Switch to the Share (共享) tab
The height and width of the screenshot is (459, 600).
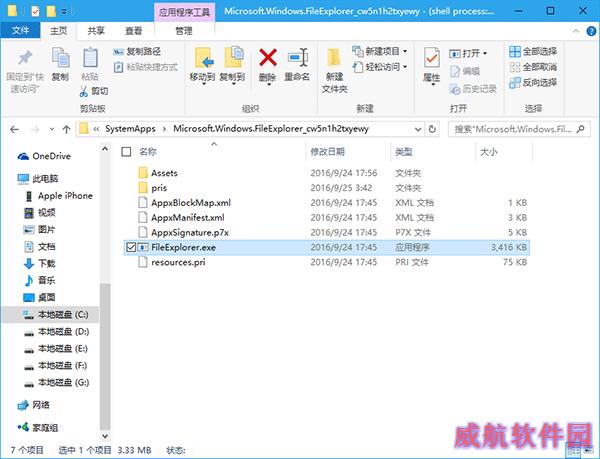(96, 31)
